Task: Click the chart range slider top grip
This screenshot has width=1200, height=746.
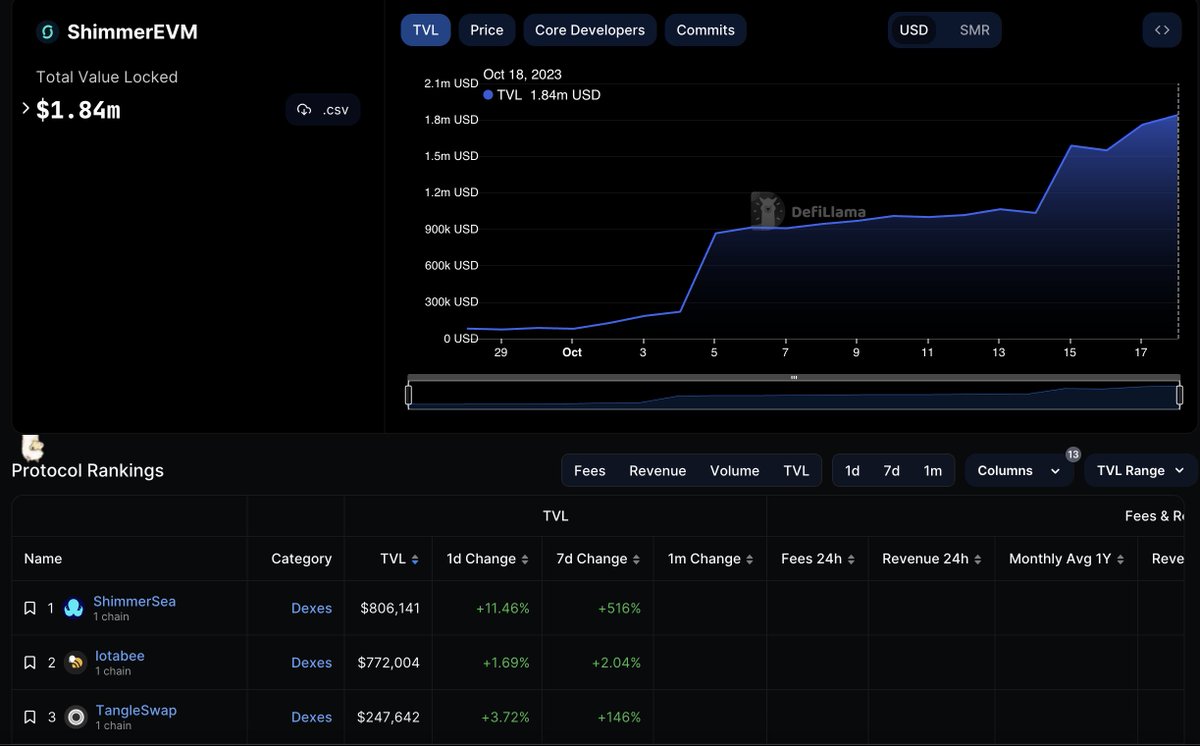Action: 794,378
